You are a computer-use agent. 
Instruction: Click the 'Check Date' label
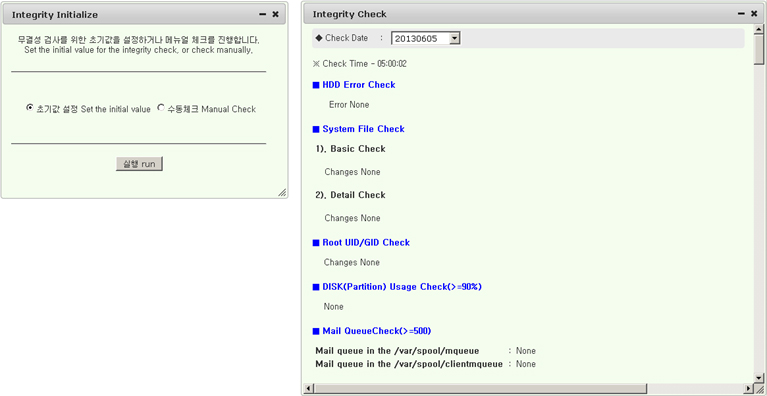click(346, 38)
